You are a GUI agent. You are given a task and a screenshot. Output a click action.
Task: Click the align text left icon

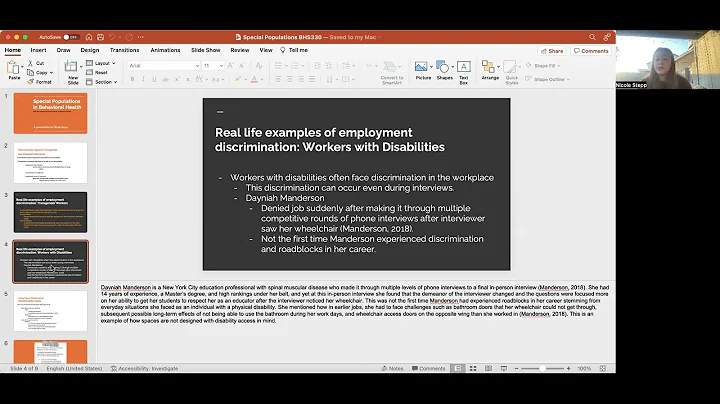coord(278,79)
